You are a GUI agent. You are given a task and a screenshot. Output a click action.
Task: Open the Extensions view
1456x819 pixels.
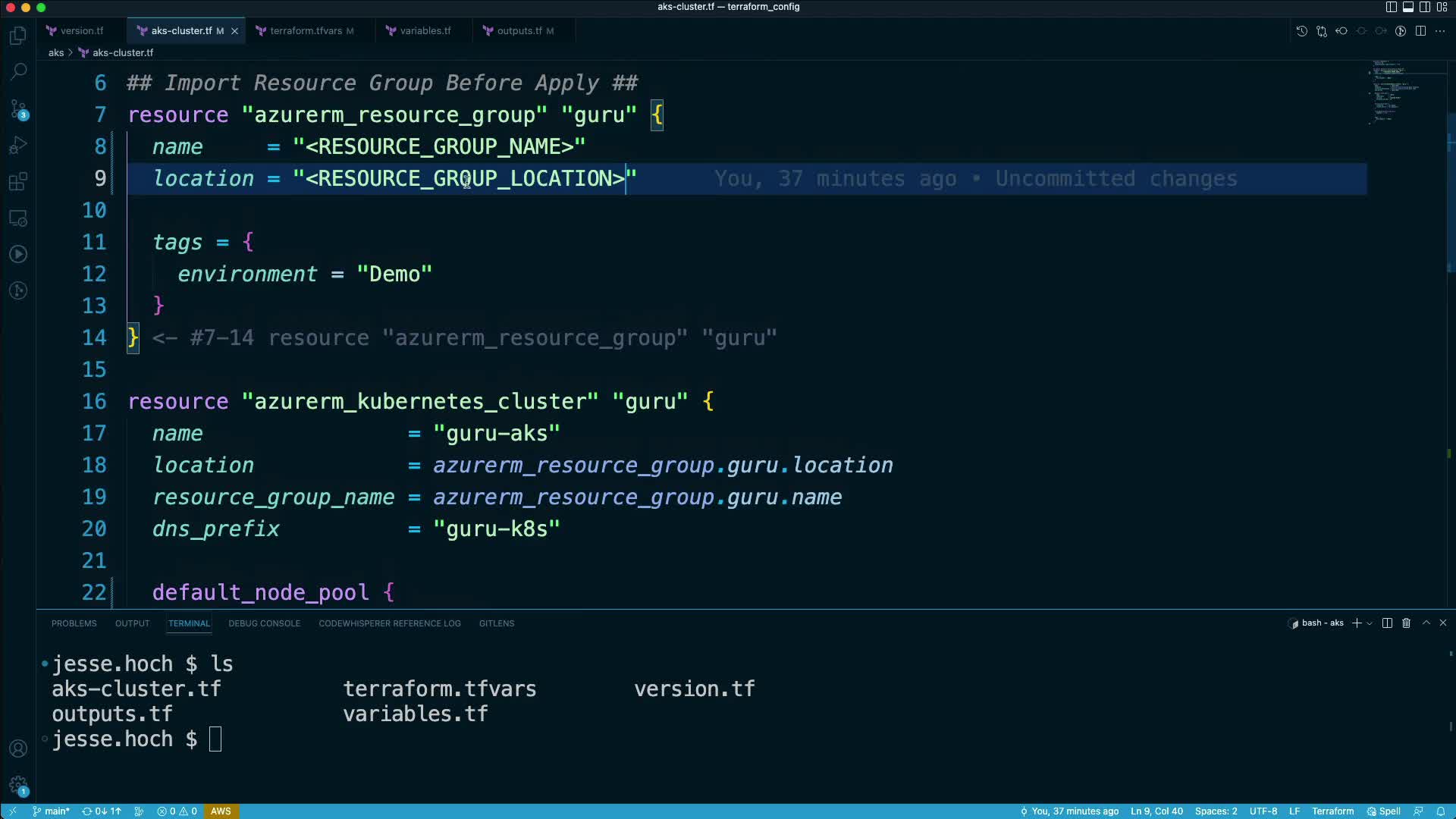pyautogui.click(x=18, y=181)
